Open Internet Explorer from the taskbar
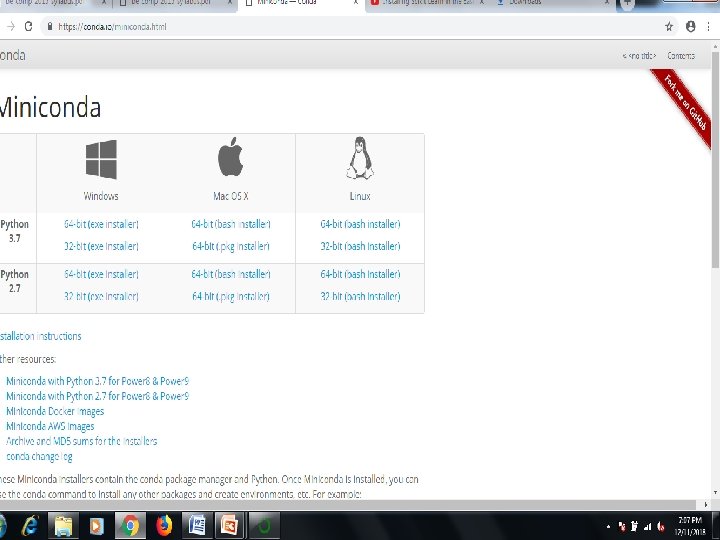 point(30,525)
